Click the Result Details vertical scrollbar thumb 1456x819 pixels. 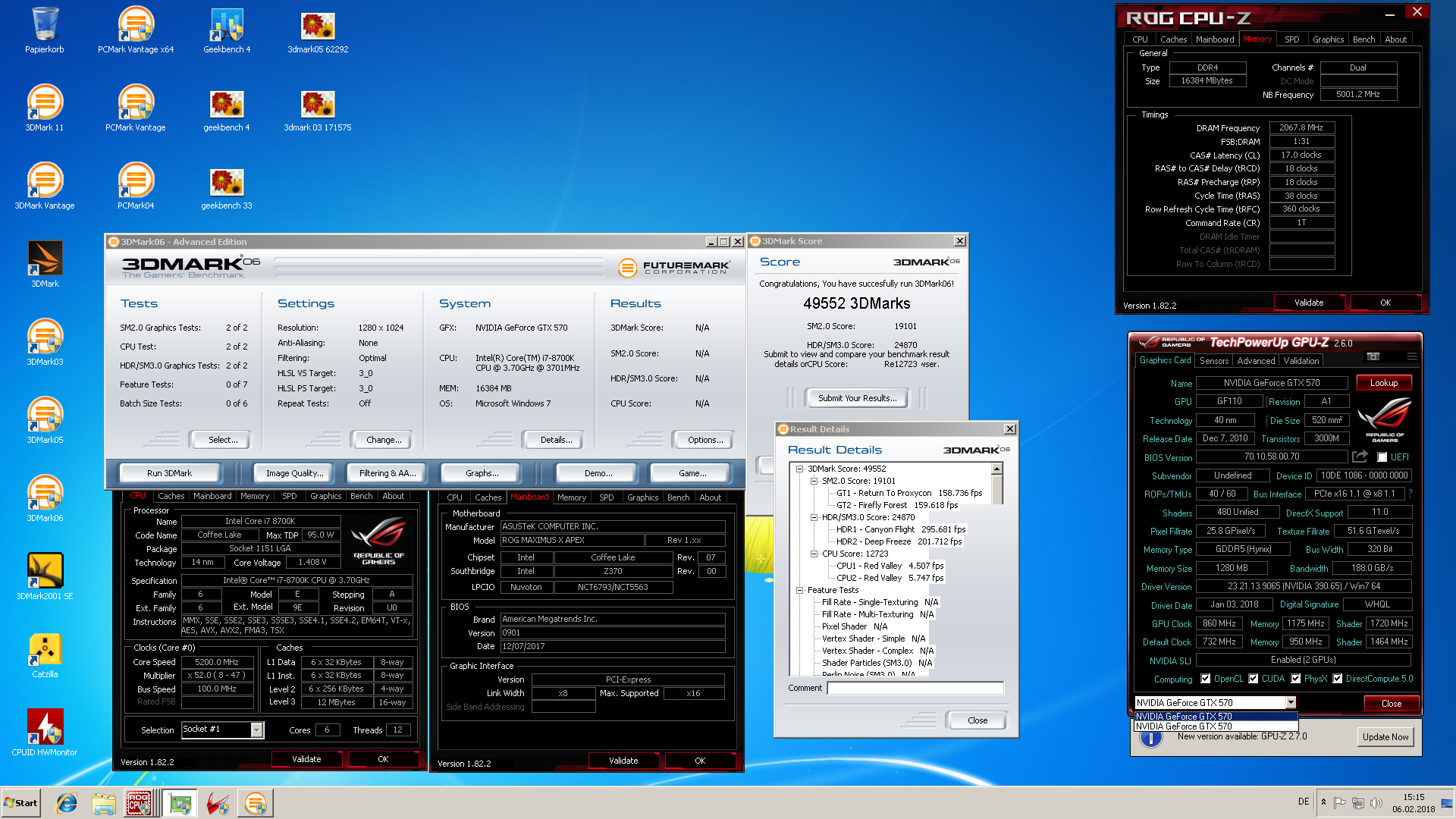pyautogui.click(x=997, y=490)
